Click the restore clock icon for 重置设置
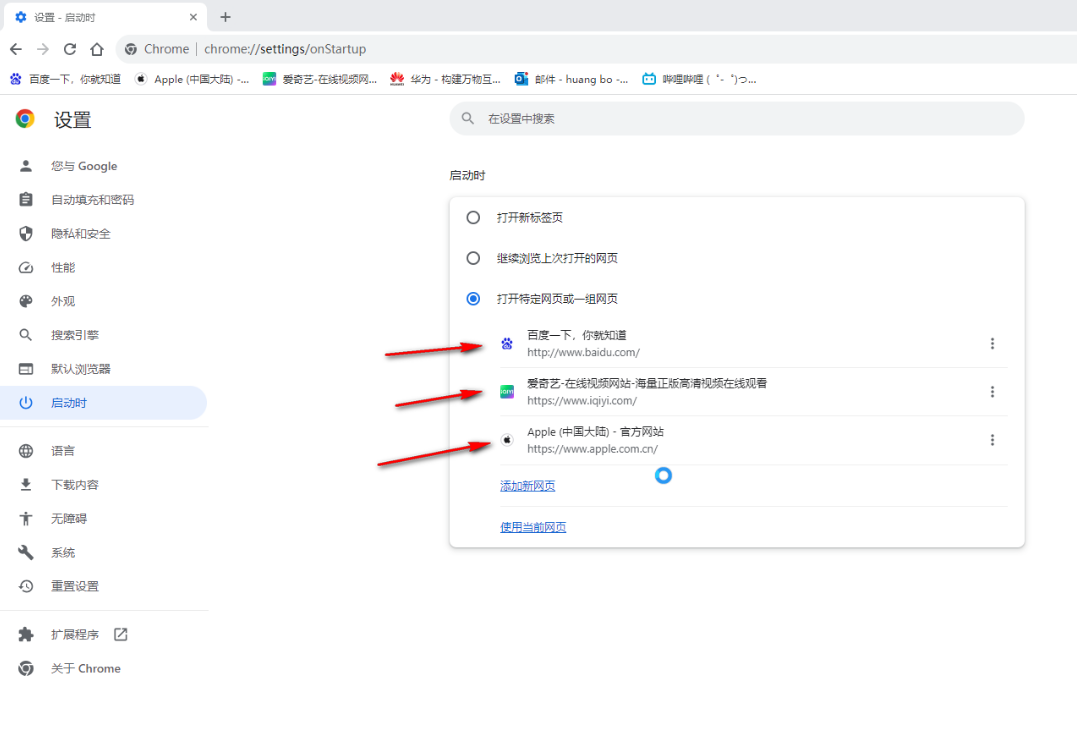Screen dimensions: 1077x754 (x=25, y=586)
